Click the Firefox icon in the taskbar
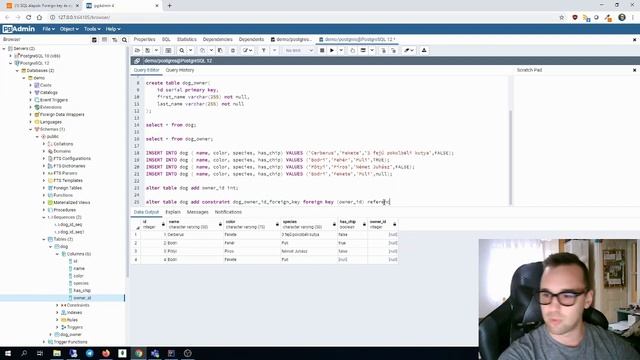Image resolution: width=640 pixels, height=360 pixels. 106,353
